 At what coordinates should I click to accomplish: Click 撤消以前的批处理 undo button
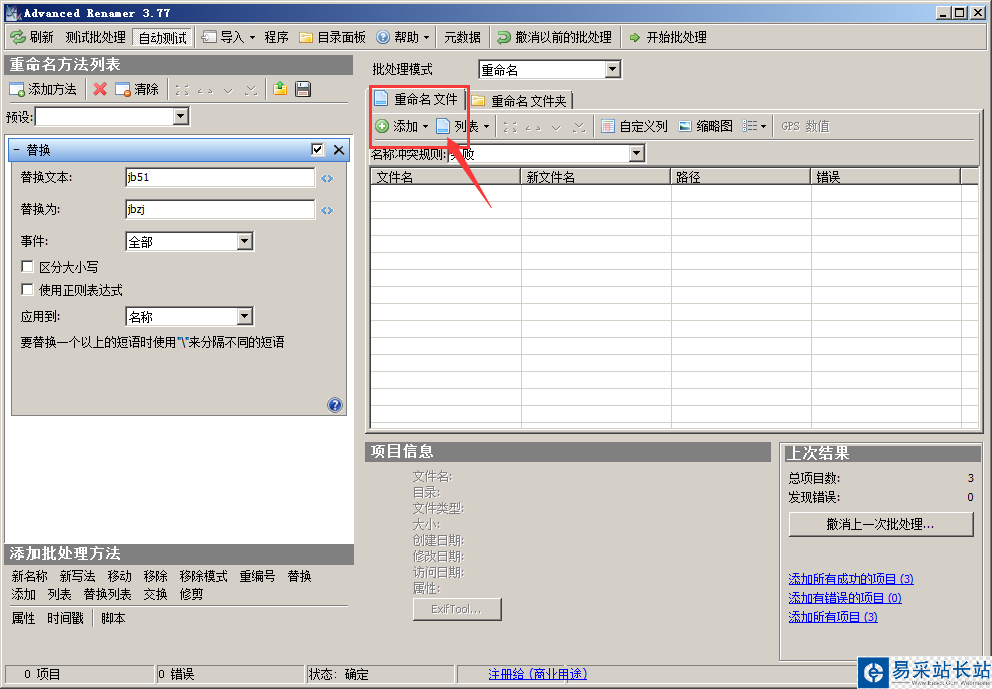pos(554,37)
